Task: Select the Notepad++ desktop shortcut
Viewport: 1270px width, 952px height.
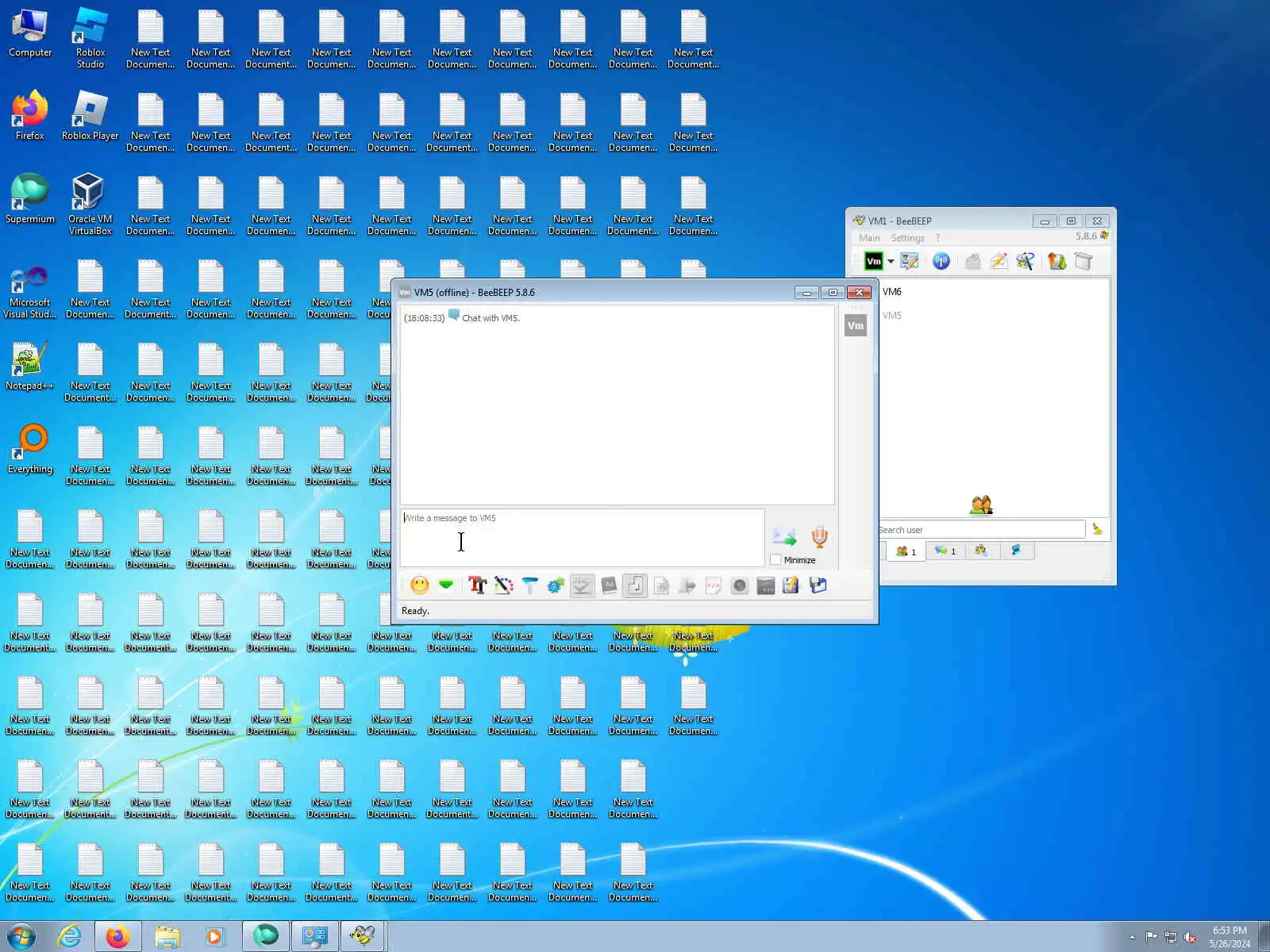Action: click(x=30, y=367)
